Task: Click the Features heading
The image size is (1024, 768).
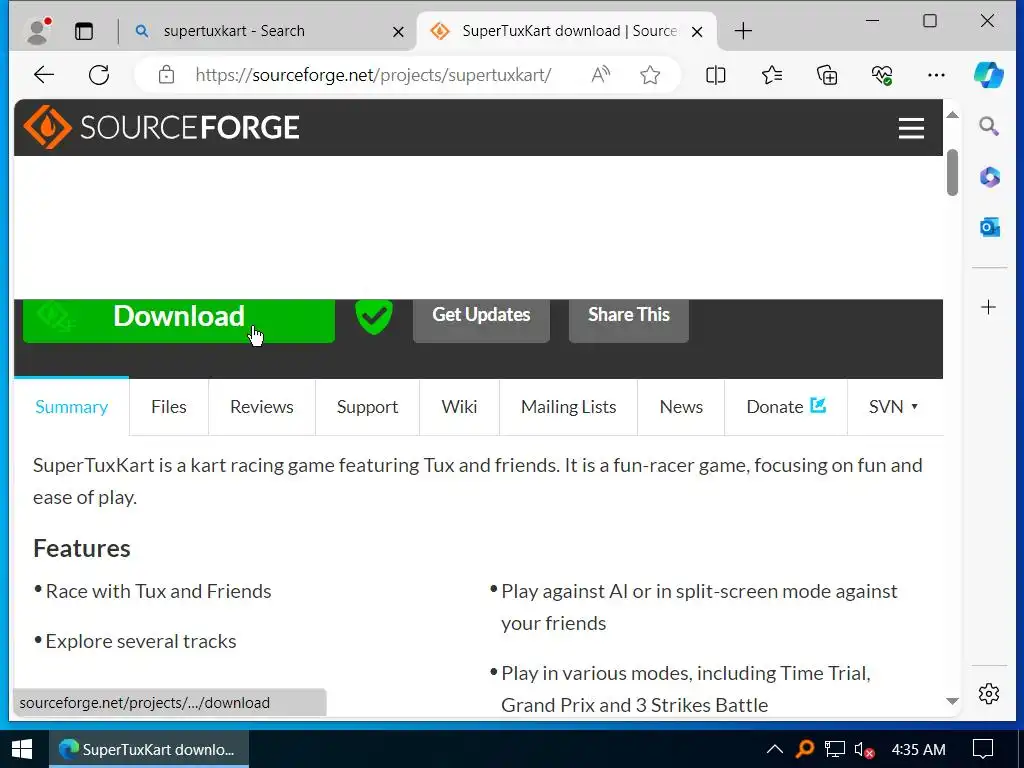Action: (x=82, y=549)
